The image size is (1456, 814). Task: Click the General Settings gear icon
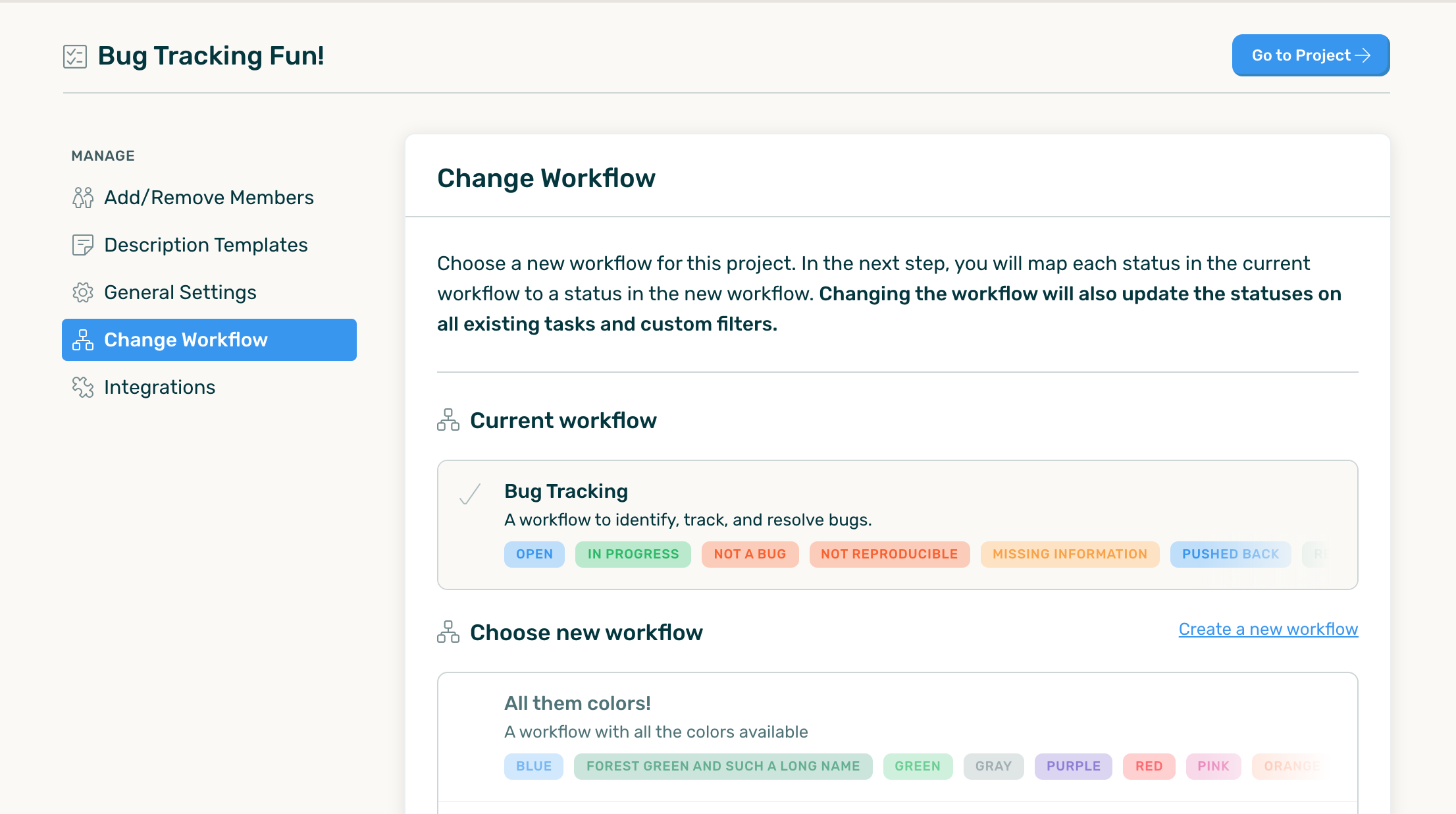click(x=82, y=292)
